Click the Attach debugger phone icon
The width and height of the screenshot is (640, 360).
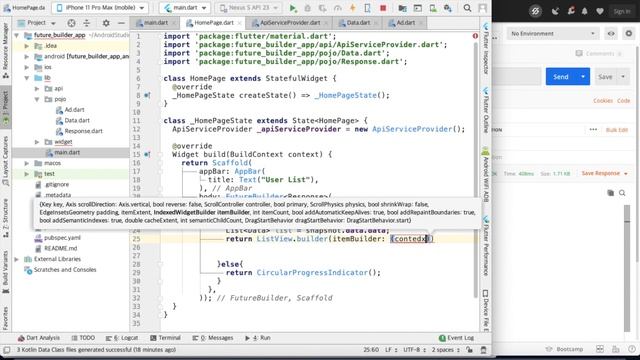click(367, 8)
